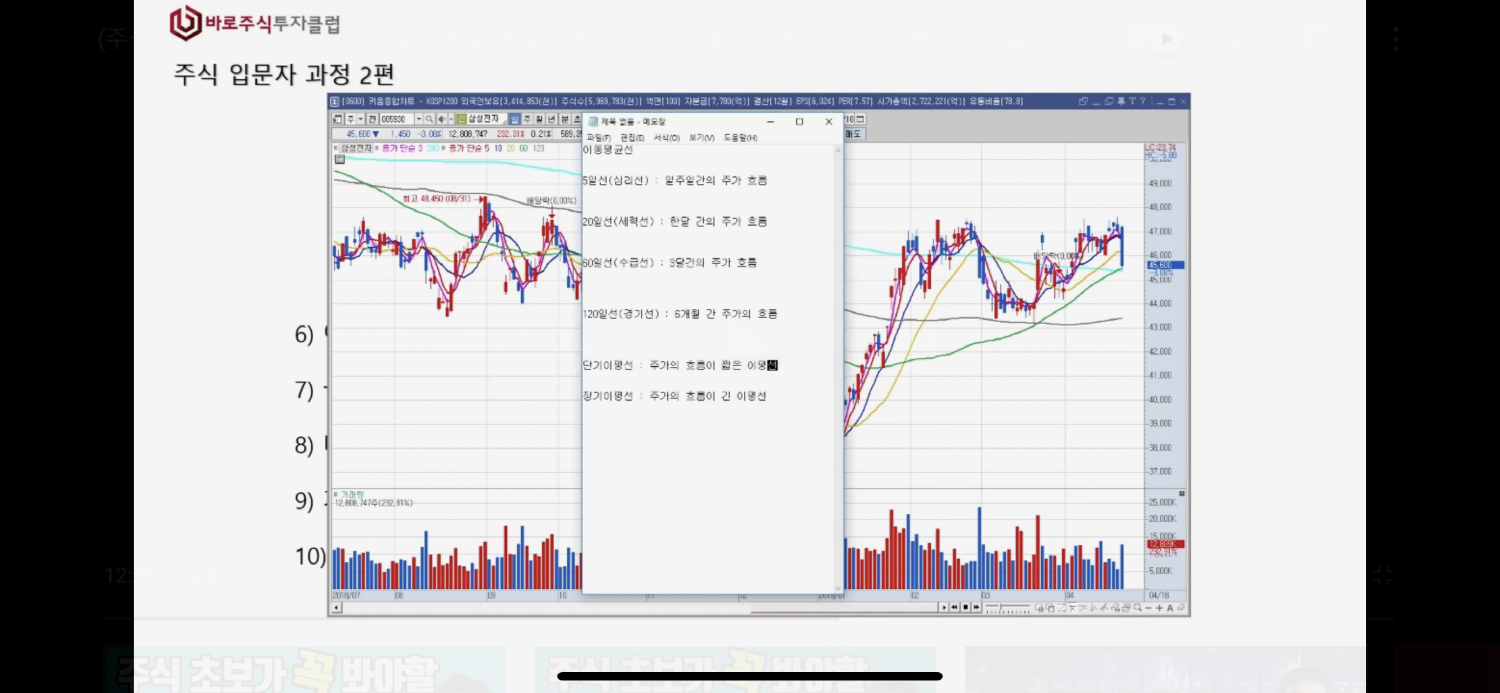
Task: Click the Notepad line 20일선(세력선)
Action: point(675,222)
